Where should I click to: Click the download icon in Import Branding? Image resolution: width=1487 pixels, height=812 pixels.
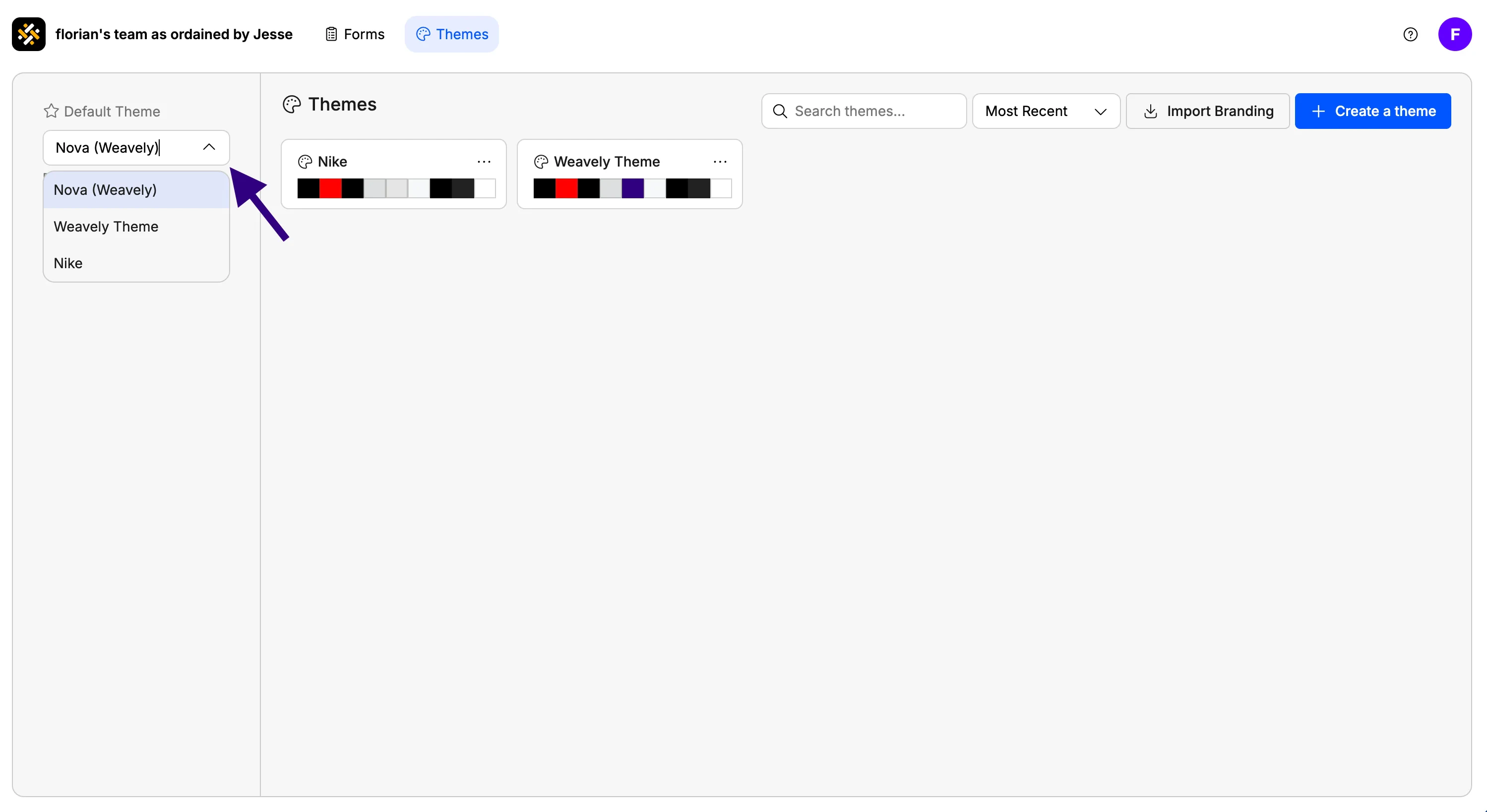pyautogui.click(x=1150, y=111)
